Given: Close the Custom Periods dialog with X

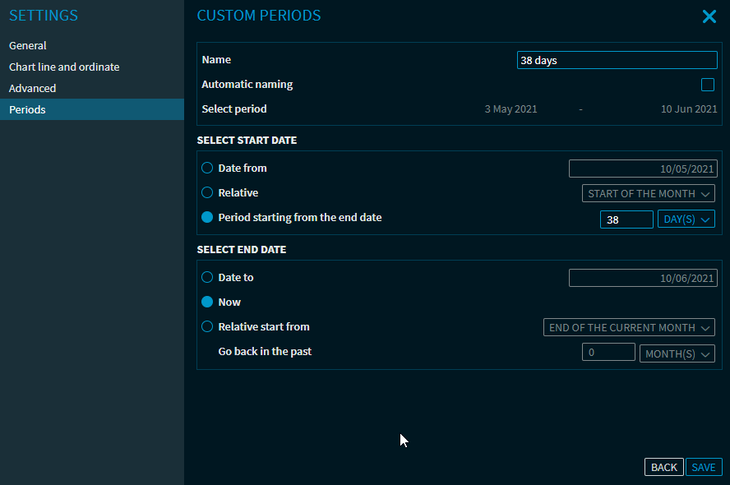Looking at the screenshot, I should (709, 17).
